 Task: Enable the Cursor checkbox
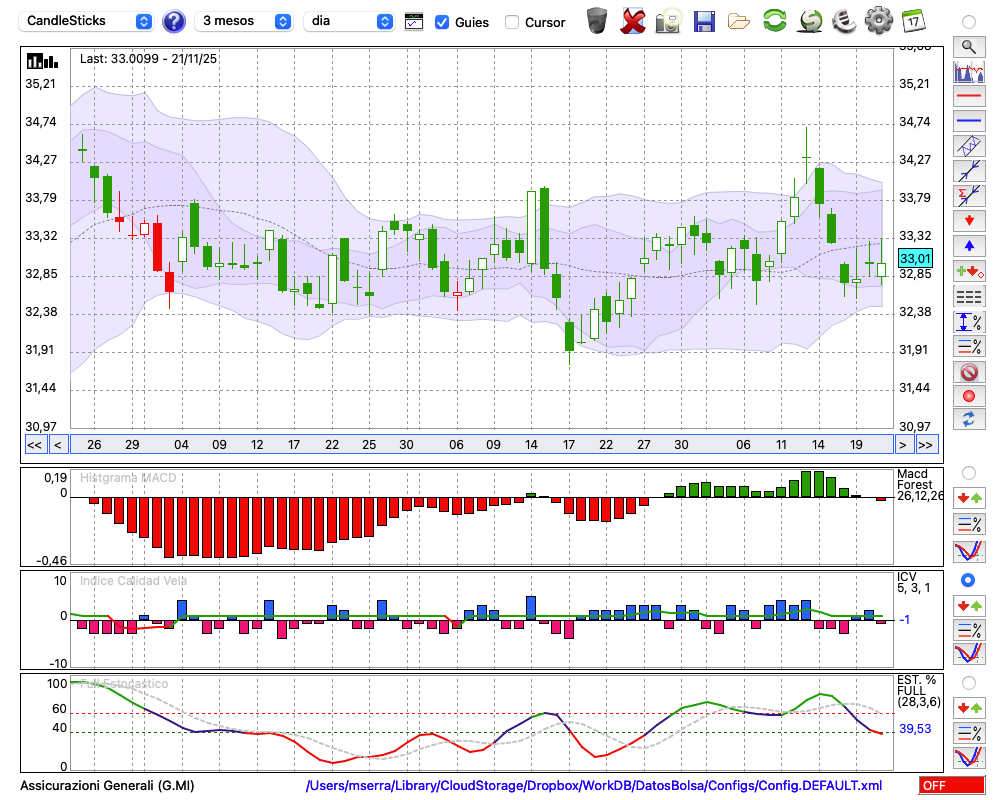(x=512, y=22)
